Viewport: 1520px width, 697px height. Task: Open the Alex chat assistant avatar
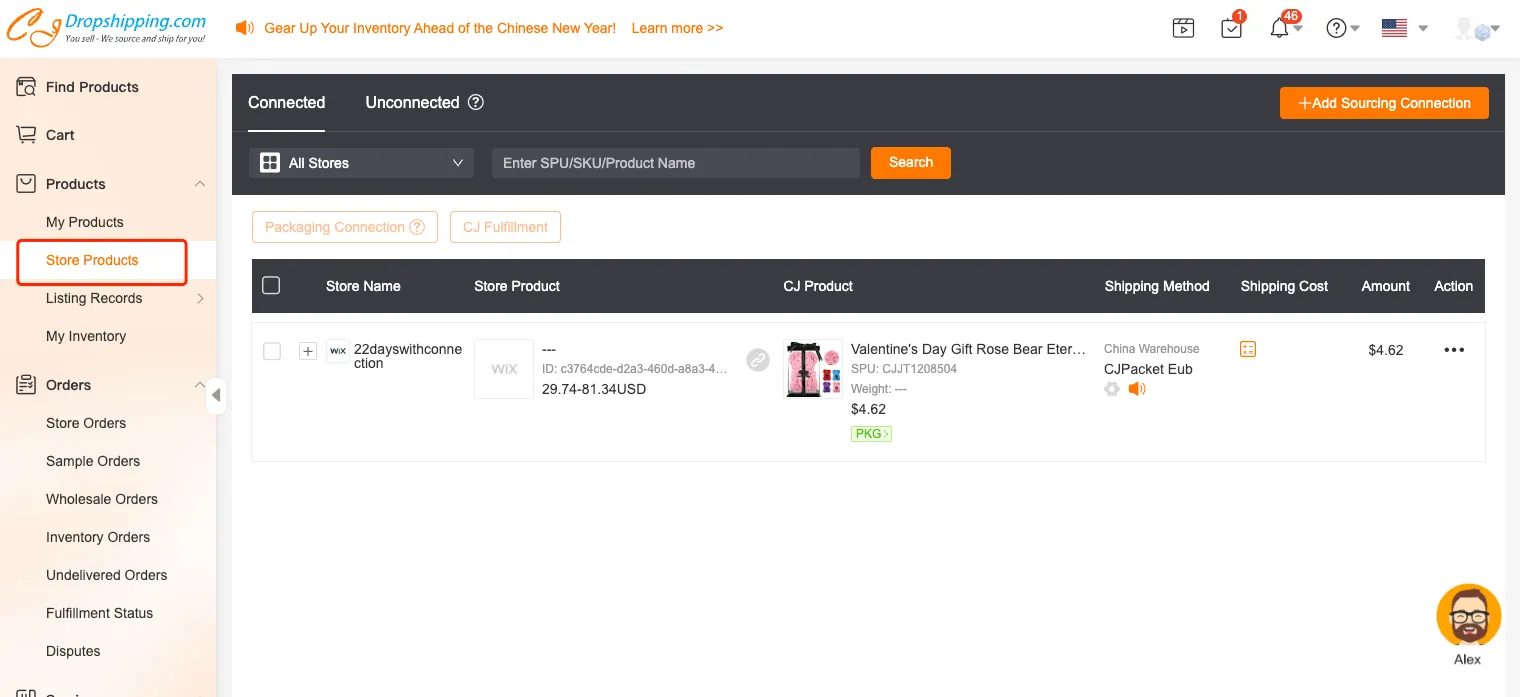[1468, 616]
